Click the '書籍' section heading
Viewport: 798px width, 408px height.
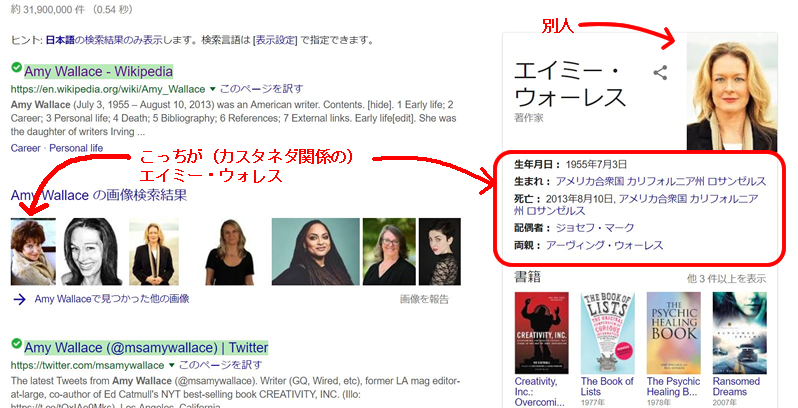click(527, 277)
